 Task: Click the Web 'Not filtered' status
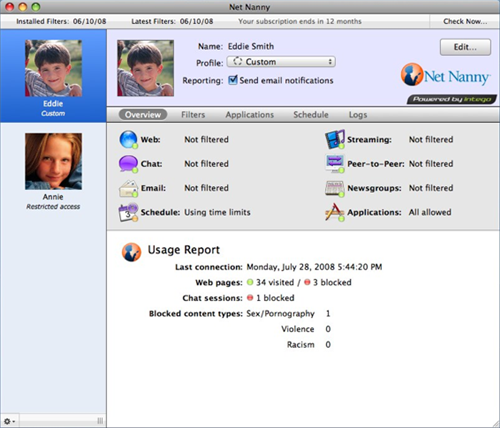[x=206, y=139]
